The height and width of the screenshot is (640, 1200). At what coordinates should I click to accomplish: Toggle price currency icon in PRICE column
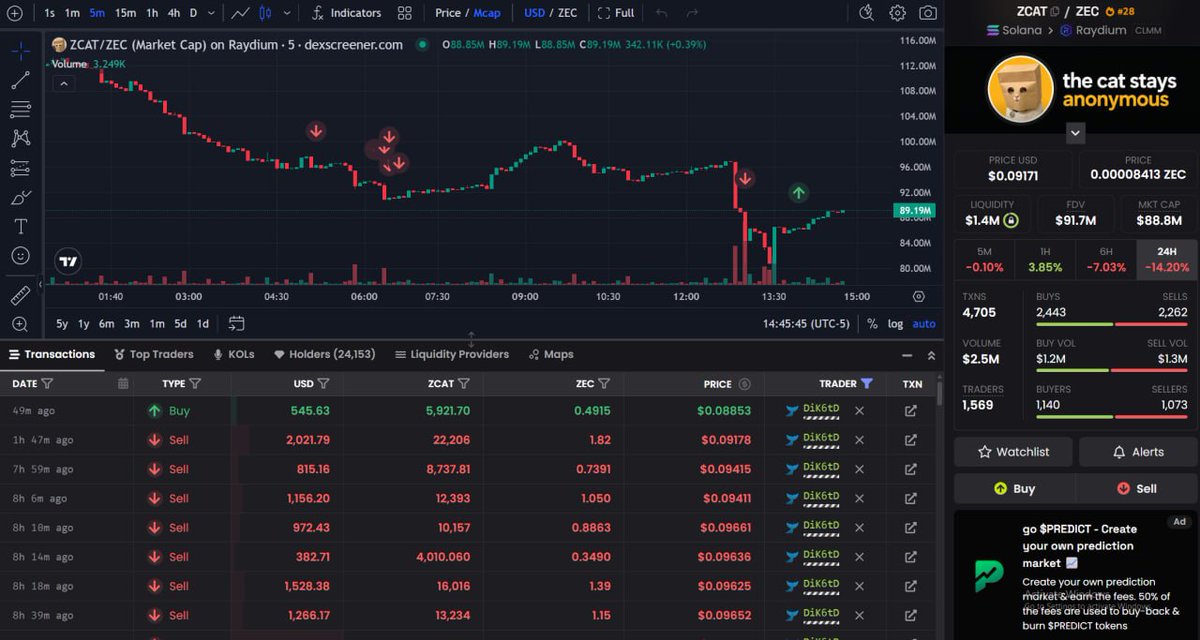(743, 383)
